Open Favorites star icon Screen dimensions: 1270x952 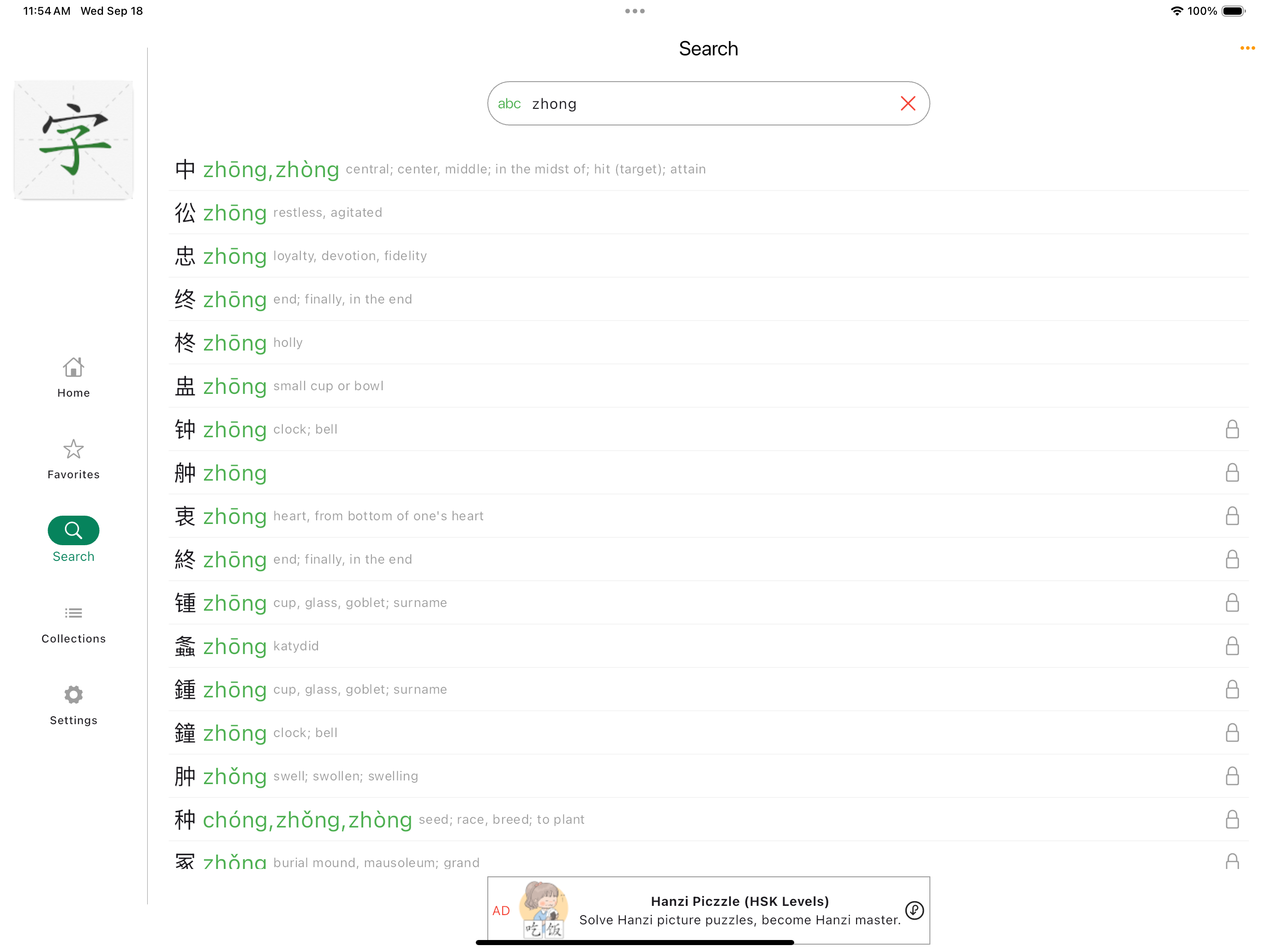73,449
